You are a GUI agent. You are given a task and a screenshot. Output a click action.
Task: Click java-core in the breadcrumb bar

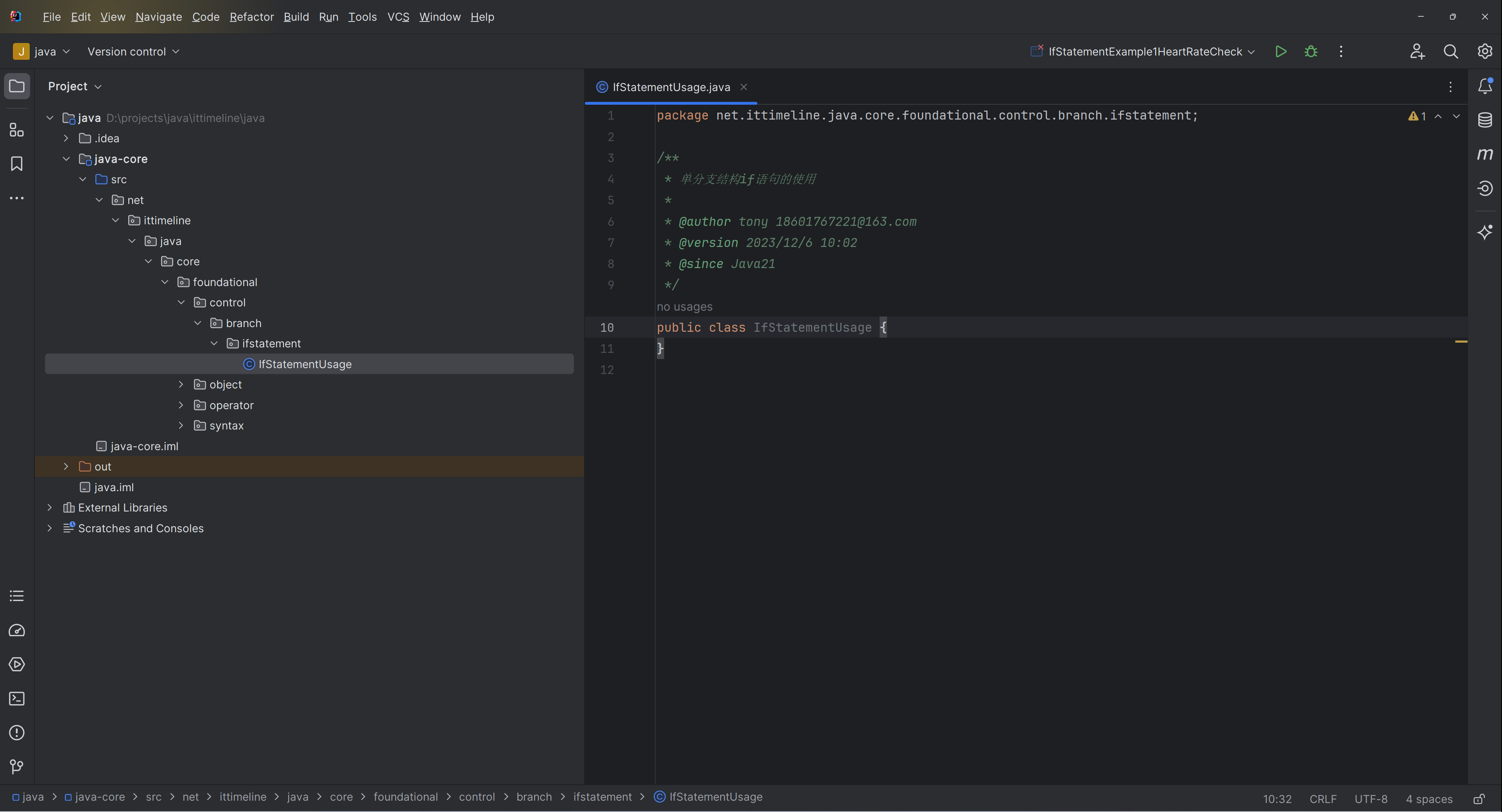(95, 796)
